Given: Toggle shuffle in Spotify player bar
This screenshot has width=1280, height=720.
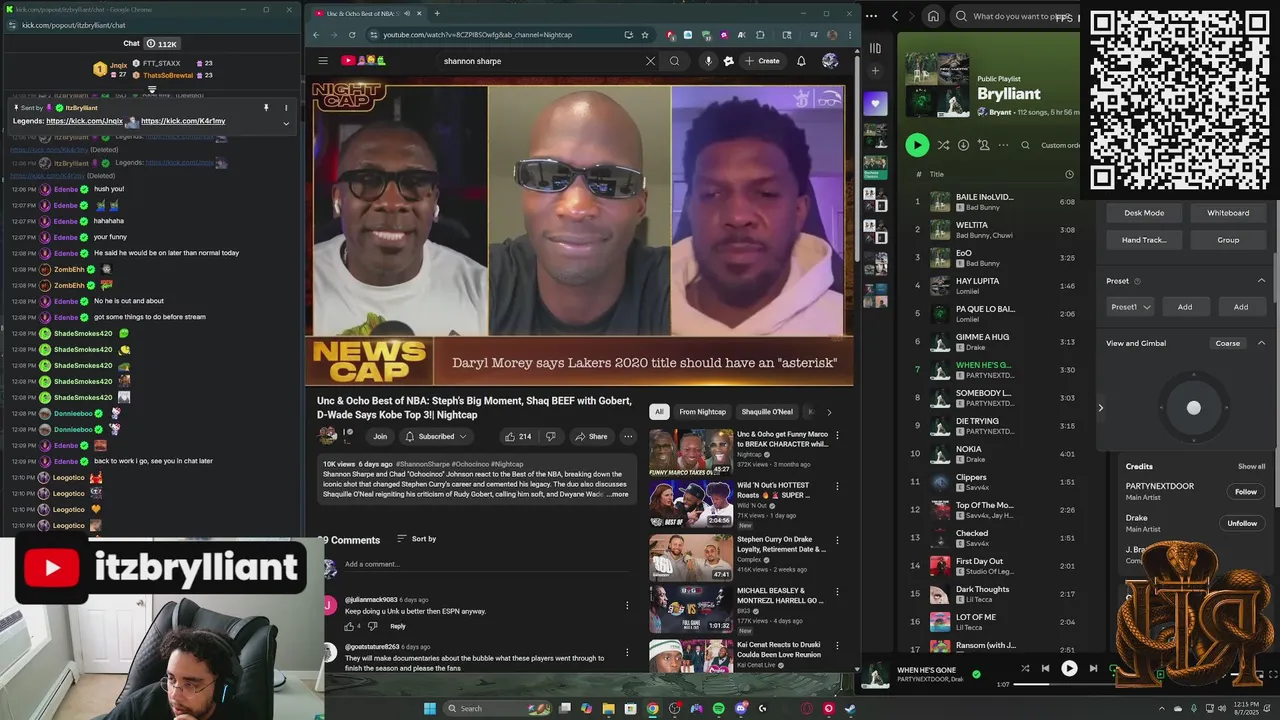Looking at the screenshot, I should tap(1025, 668).
